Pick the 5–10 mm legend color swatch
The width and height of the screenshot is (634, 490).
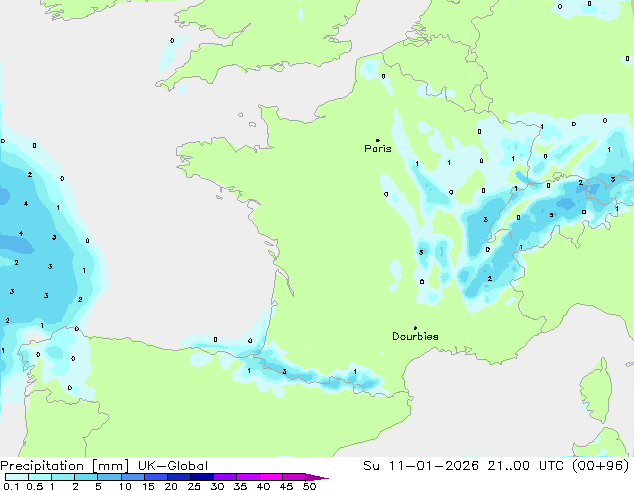pyautogui.click(x=109, y=477)
